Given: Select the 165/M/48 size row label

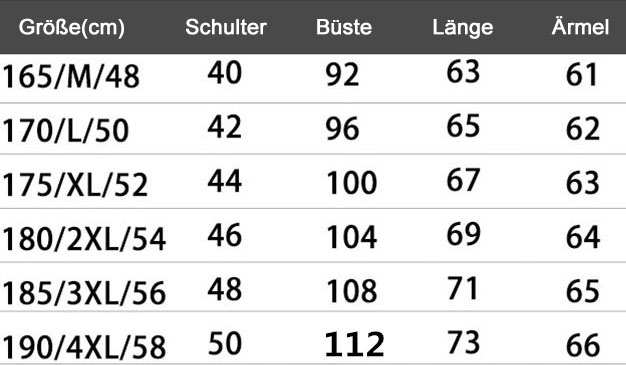Looking at the screenshot, I should pyautogui.click(x=71, y=77).
